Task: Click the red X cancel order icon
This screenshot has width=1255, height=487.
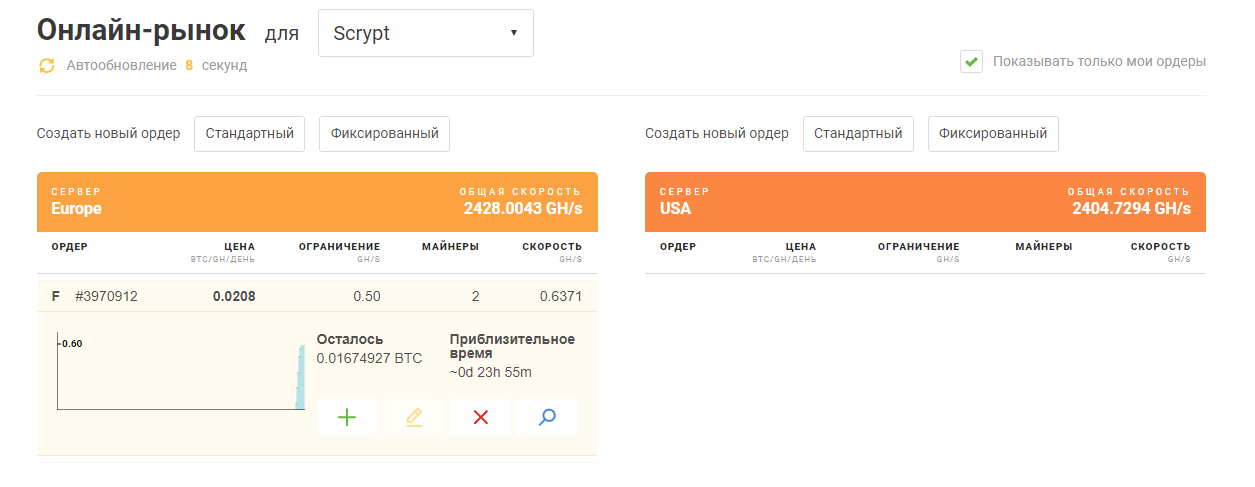Action: coord(480,417)
